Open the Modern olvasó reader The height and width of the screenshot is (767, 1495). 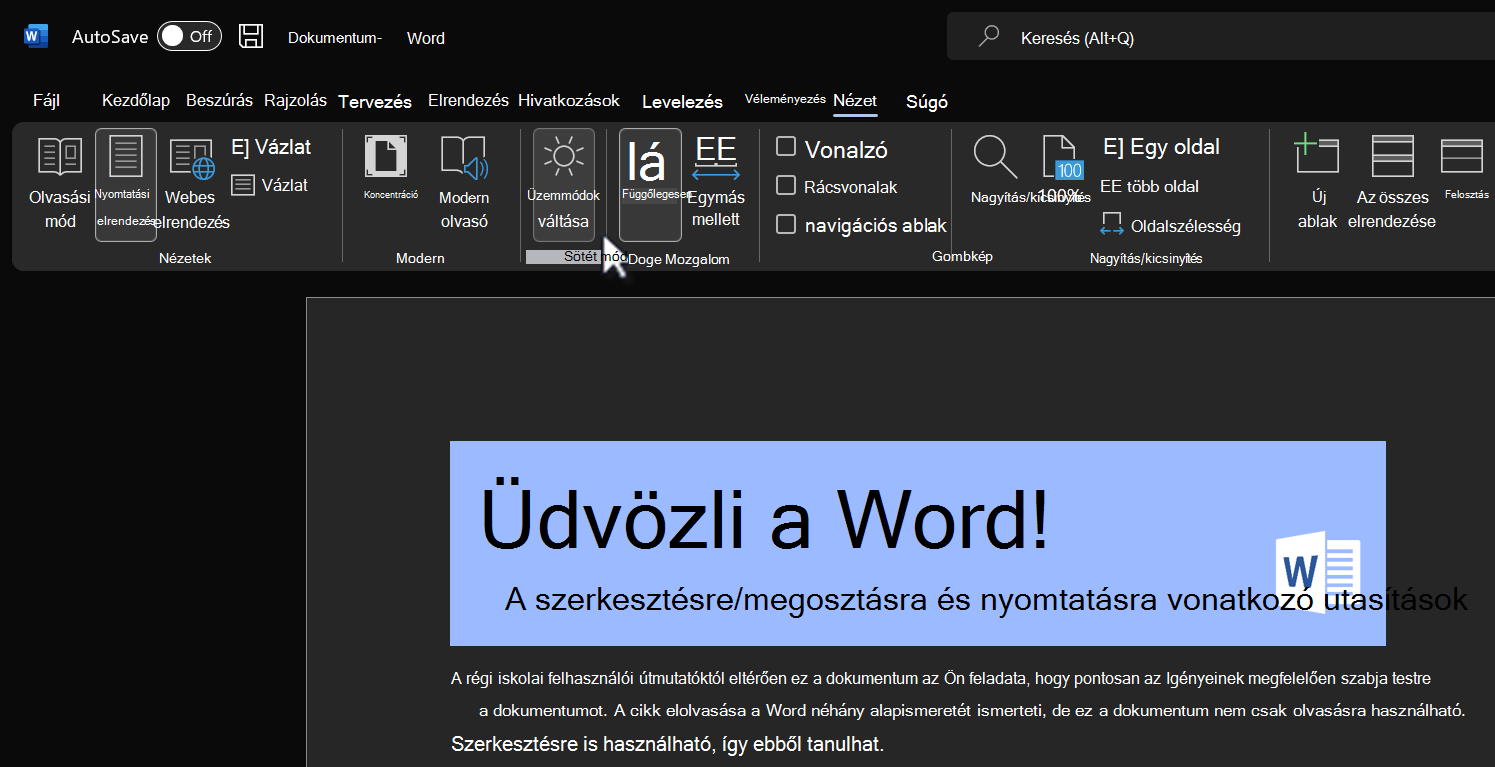[x=464, y=184]
